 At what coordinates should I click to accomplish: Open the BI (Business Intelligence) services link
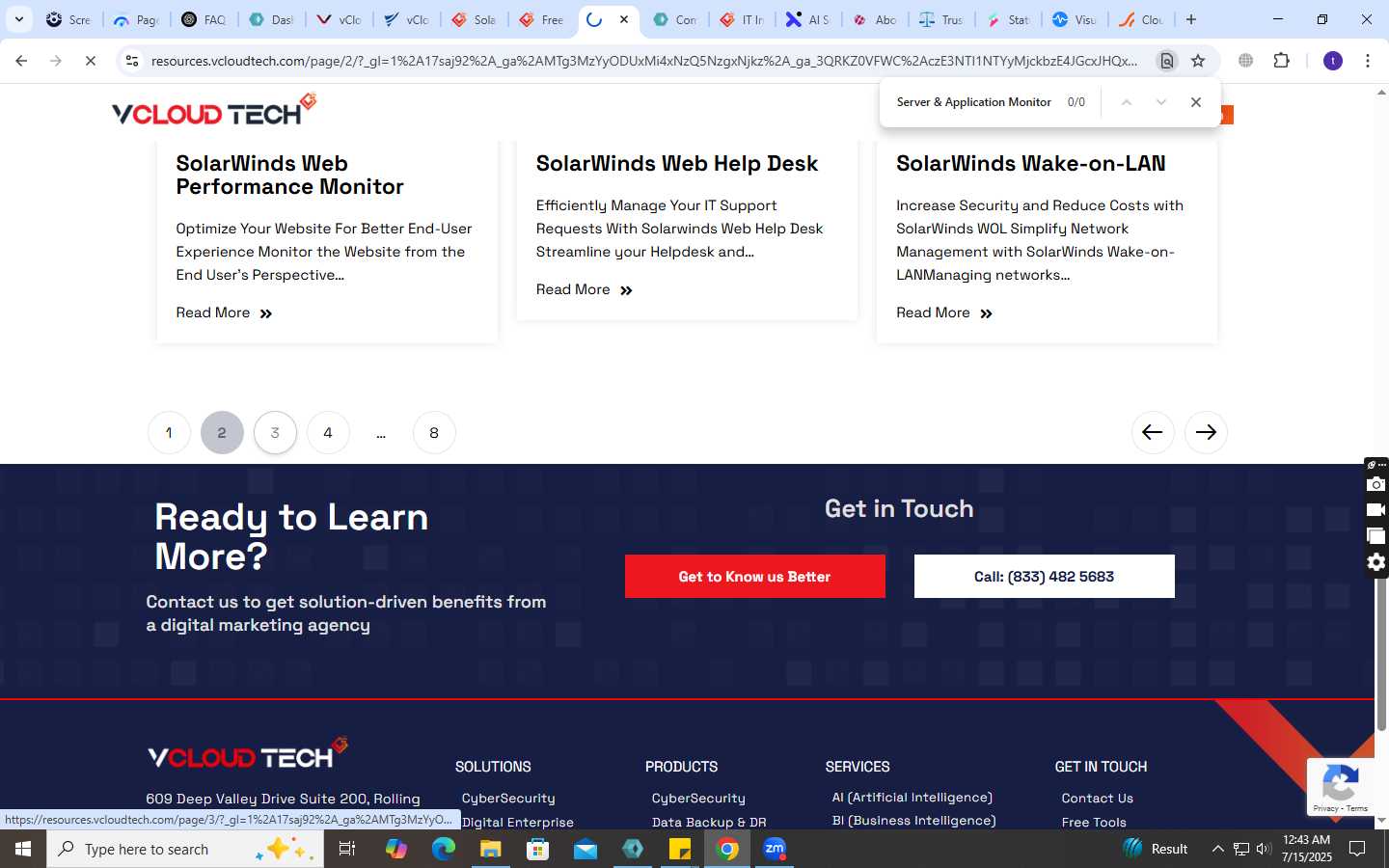point(914,820)
